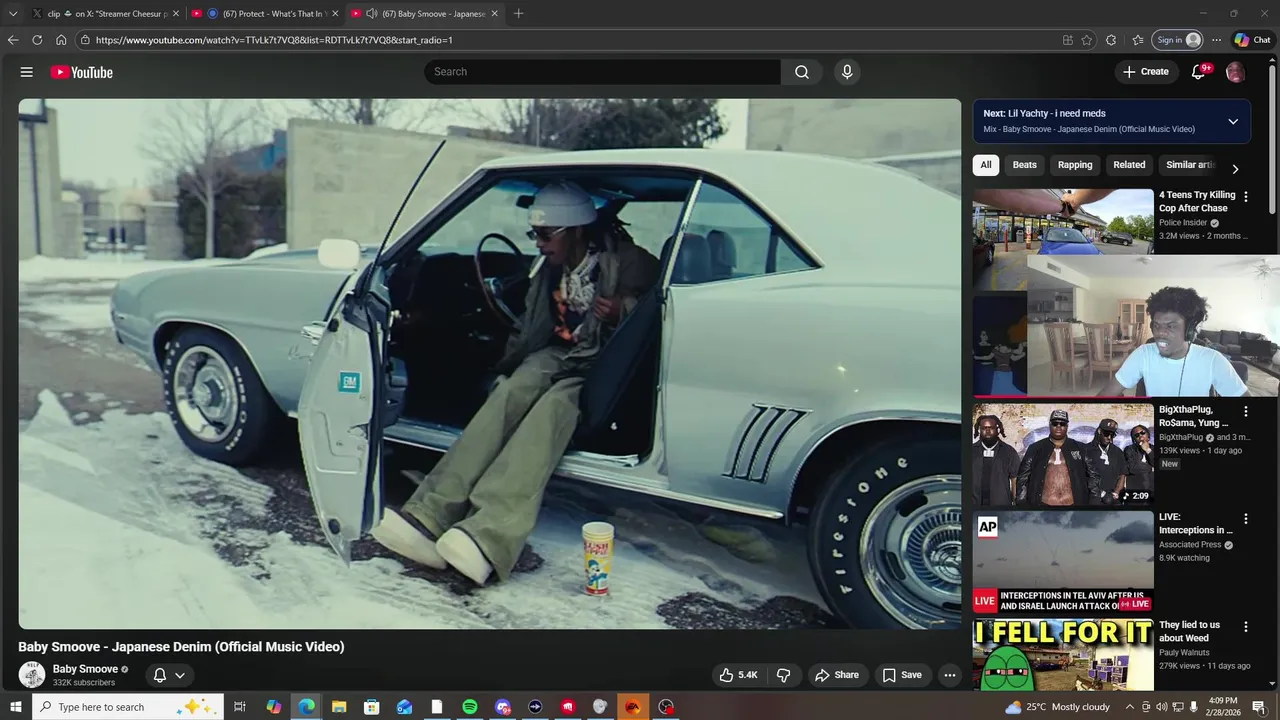Image resolution: width=1280 pixels, height=720 pixels.
Task: Open the BigXthaPlug video thumbnail
Action: point(1063,454)
